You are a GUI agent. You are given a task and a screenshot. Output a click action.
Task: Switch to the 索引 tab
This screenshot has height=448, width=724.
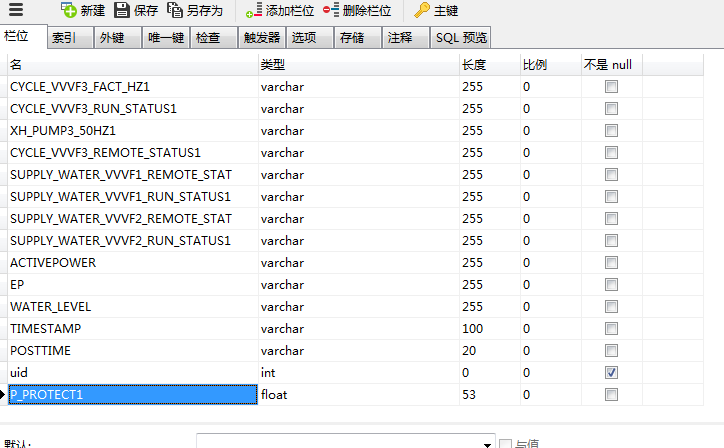[63, 38]
